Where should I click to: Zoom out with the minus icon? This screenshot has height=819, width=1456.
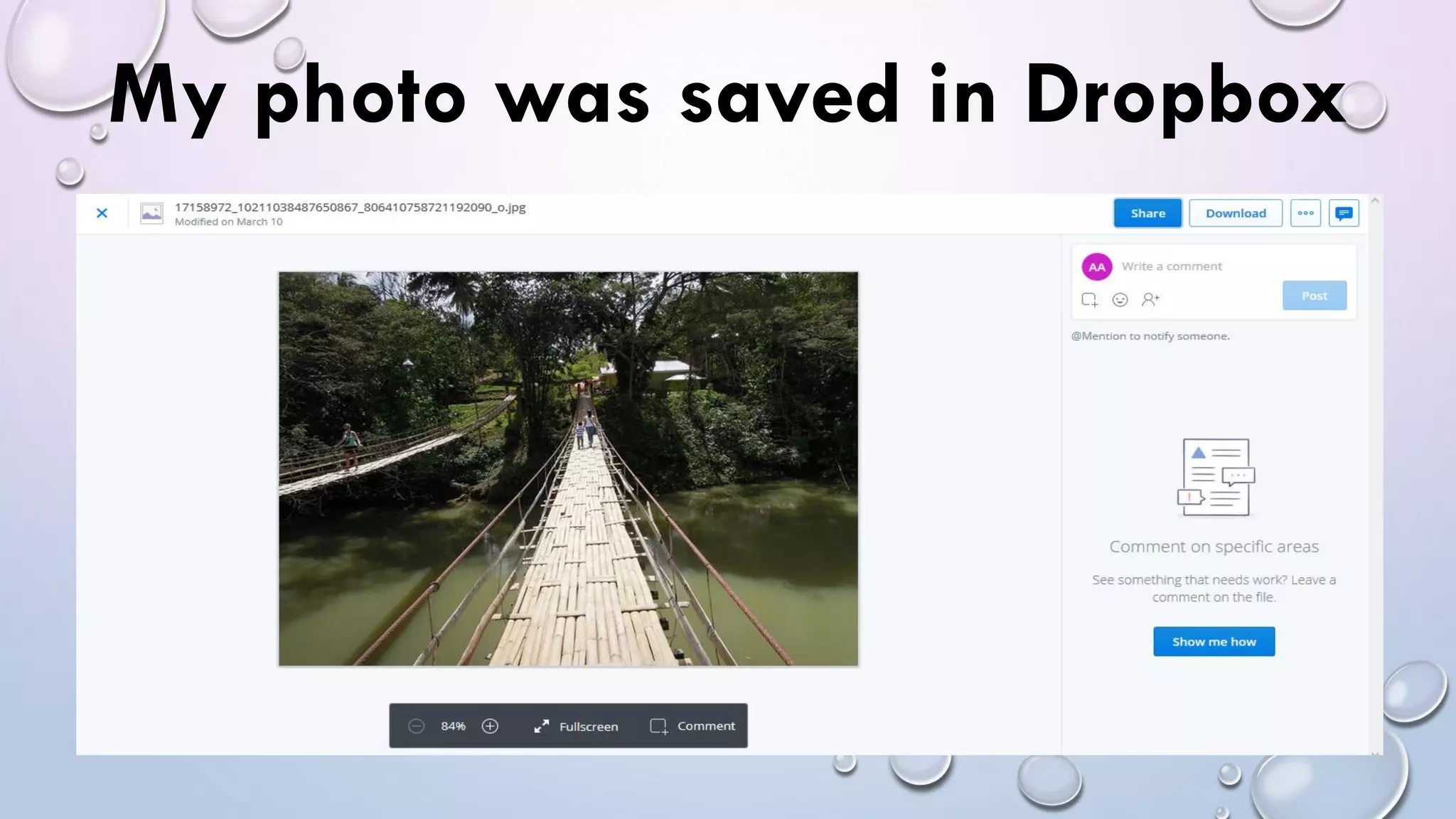tap(417, 726)
